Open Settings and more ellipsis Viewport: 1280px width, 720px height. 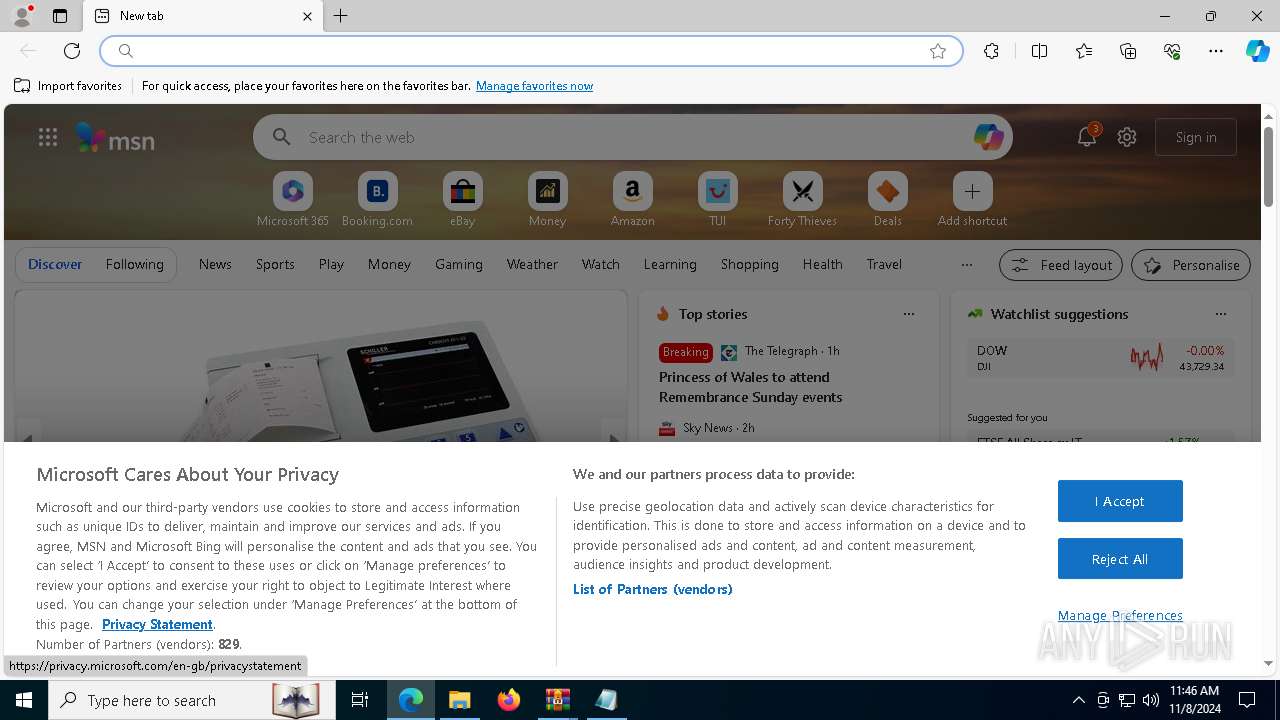coord(1216,51)
